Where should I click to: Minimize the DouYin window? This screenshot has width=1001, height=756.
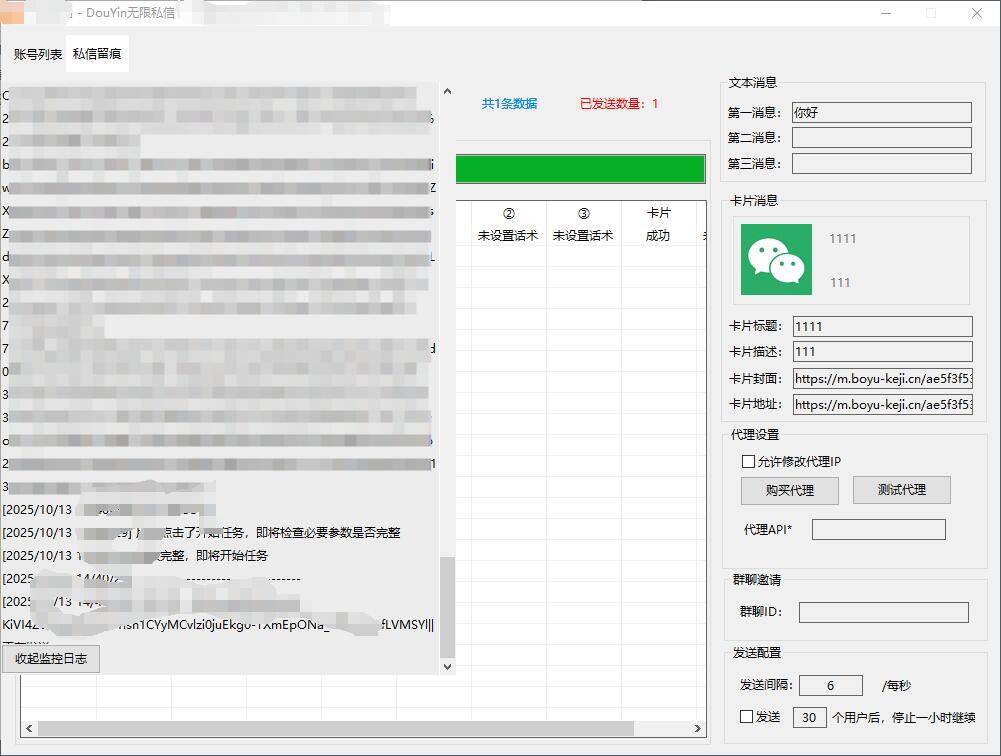pyautogui.click(x=885, y=13)
